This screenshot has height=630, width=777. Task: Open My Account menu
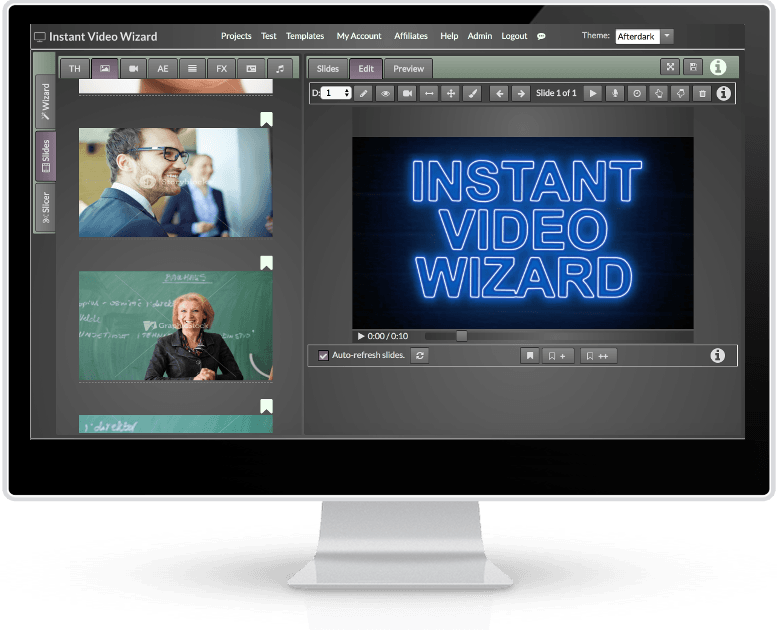[x=359, y=36]
